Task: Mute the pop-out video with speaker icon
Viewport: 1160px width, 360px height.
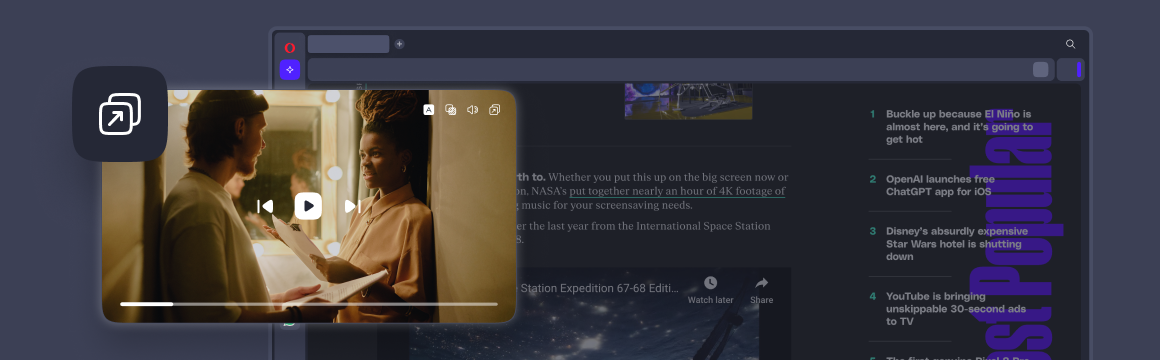Action: point(472,109)
